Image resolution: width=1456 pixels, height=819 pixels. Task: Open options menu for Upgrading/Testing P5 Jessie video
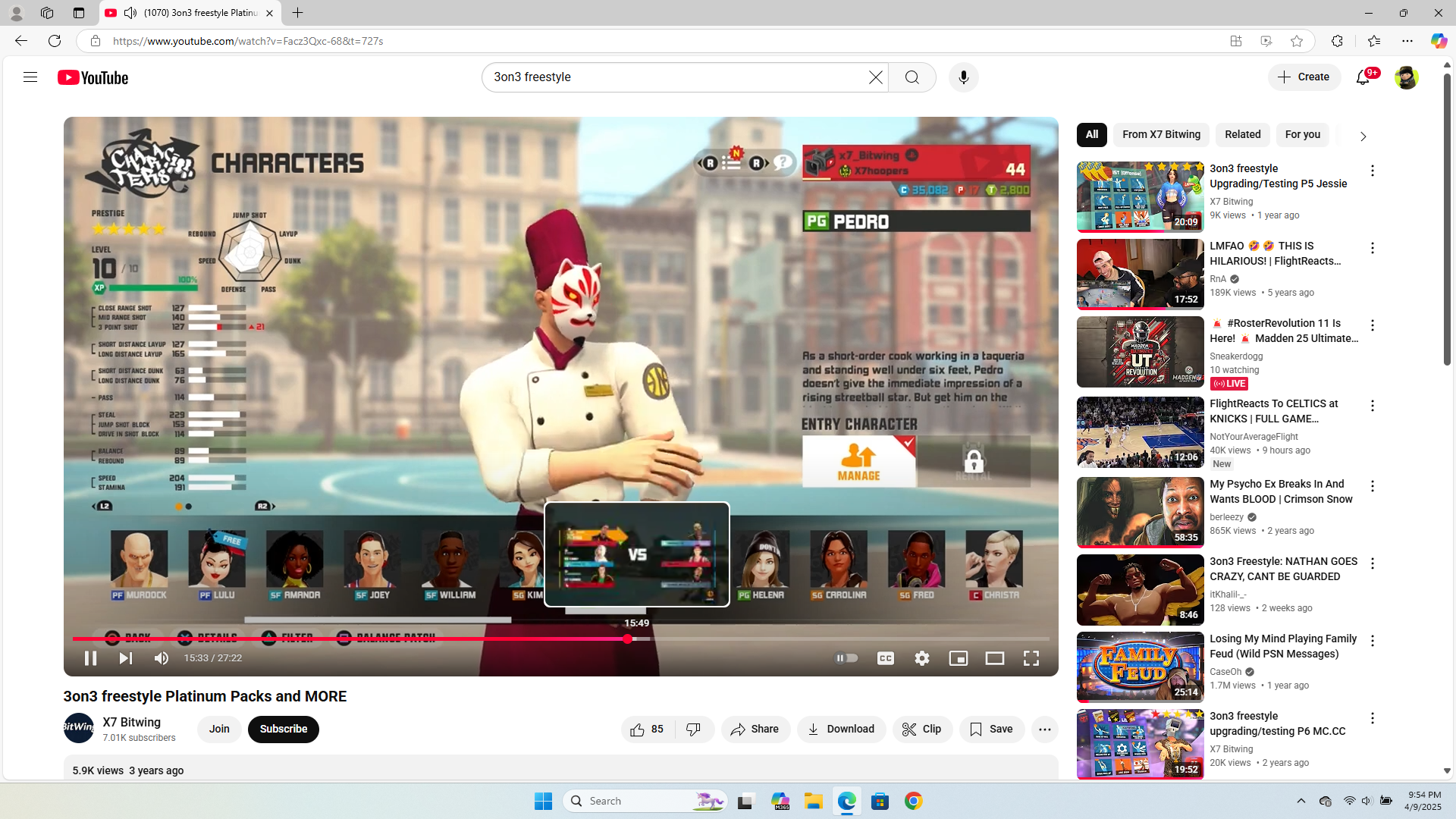pyautogui.click(x=1372, y=171)
